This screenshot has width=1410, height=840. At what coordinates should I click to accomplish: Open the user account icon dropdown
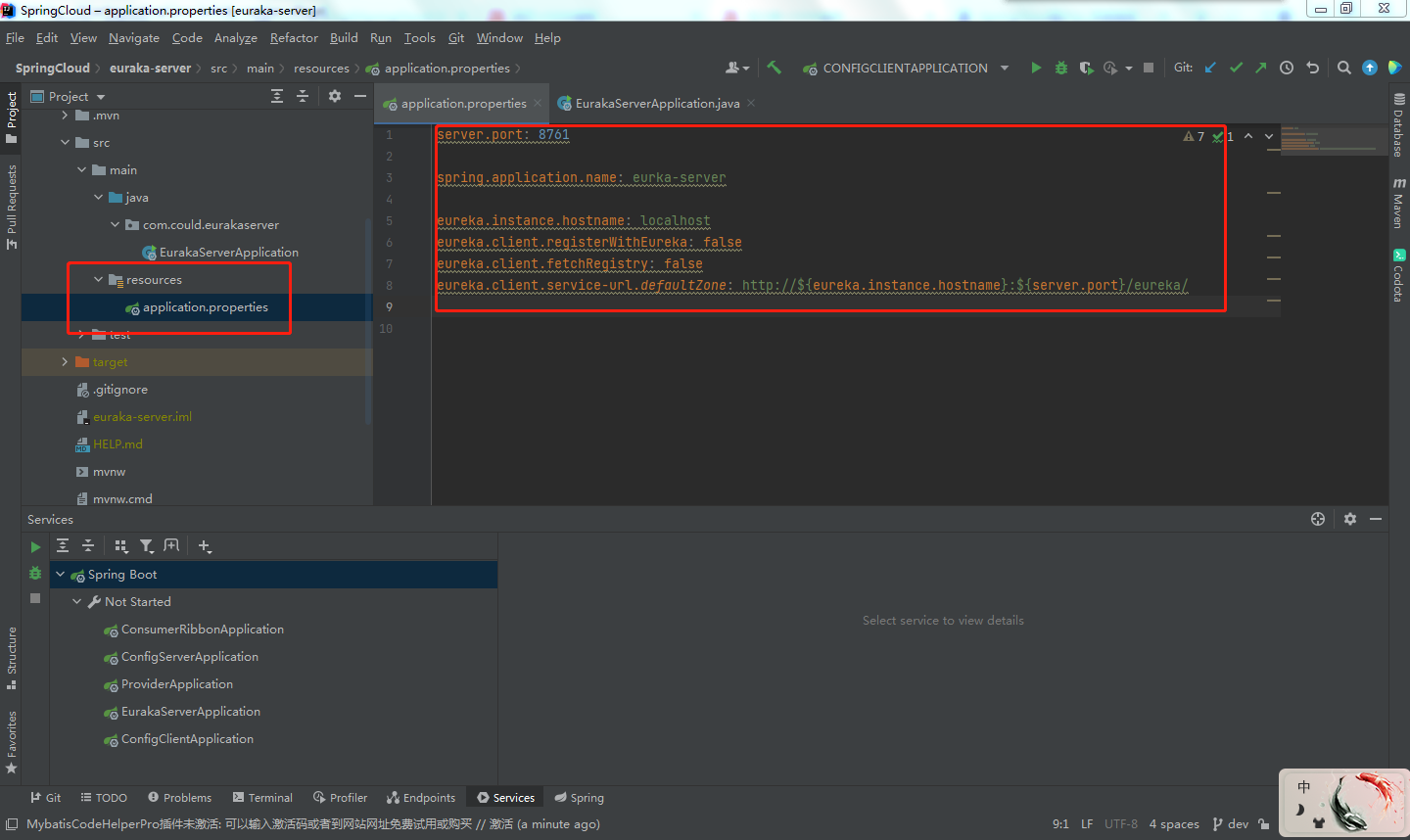coord(736,68)
